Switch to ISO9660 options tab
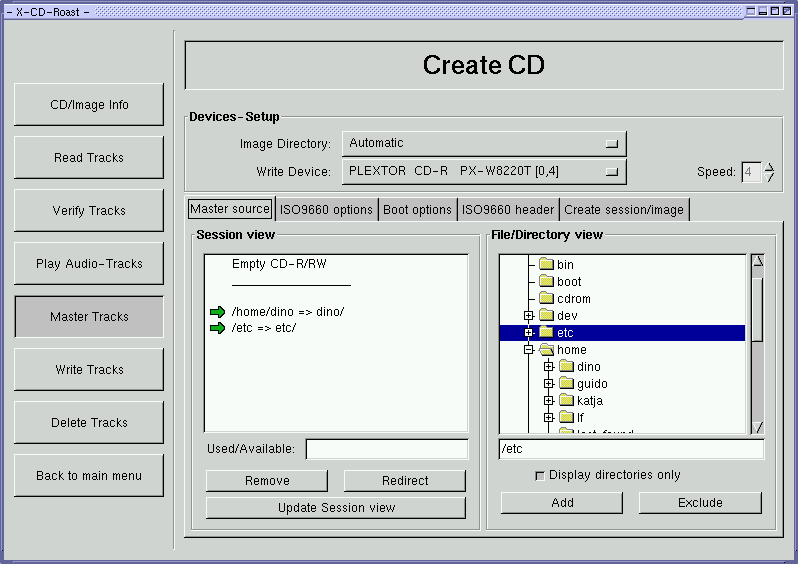 coord(326,210)
